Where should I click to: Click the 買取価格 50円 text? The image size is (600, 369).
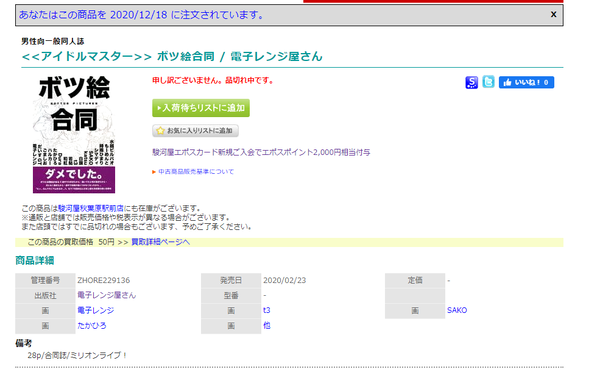click(x=71, y=242)
